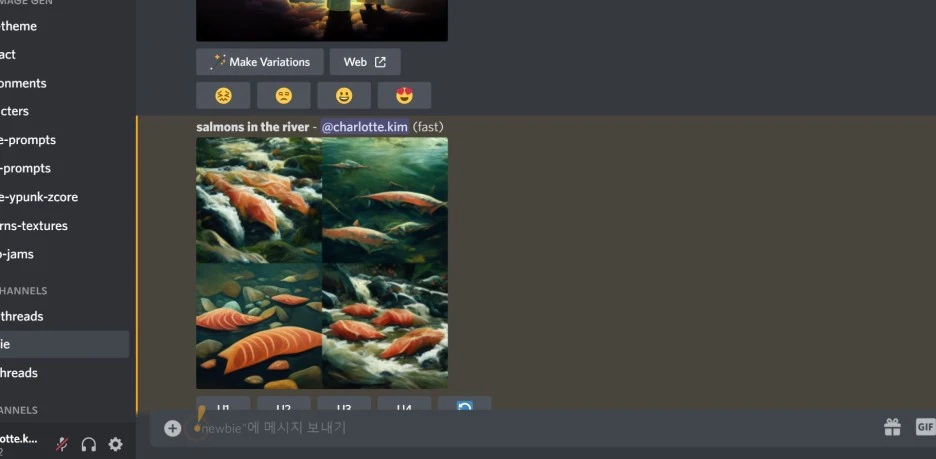Click the Make Variations button
The height and width of the screenshot is (459, 936).
pyautogui.click(x=260, y=62)
